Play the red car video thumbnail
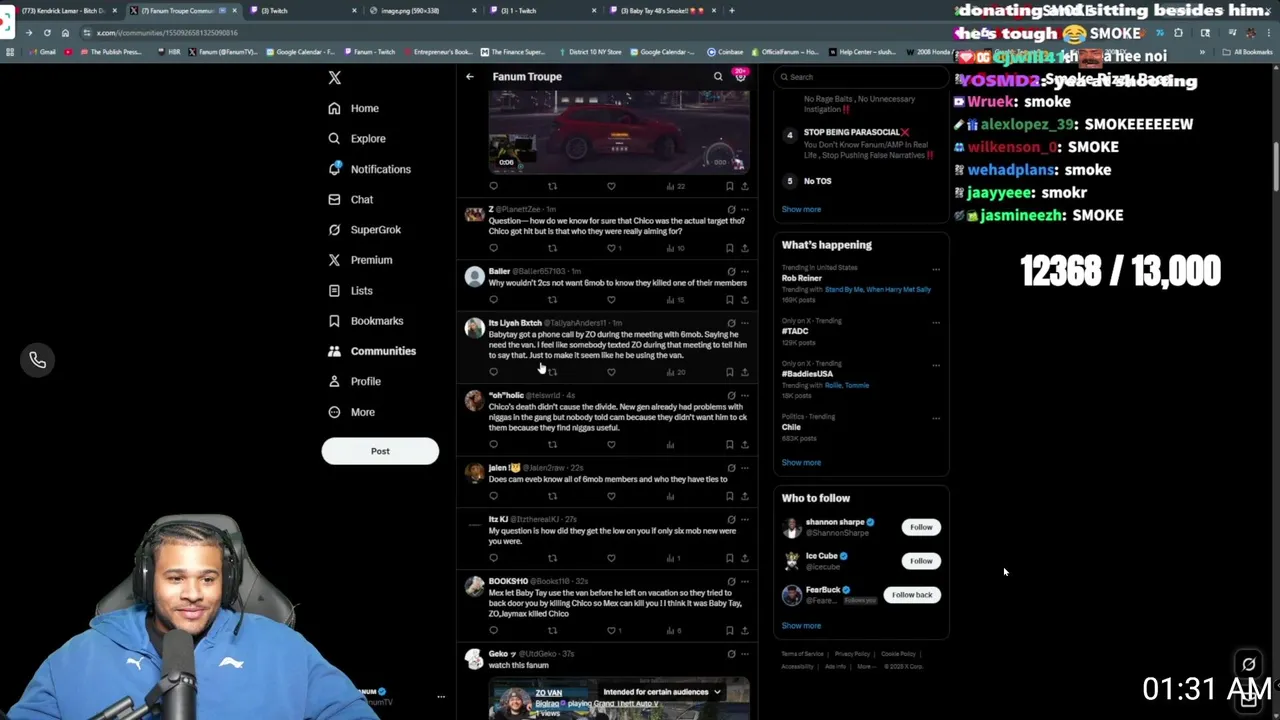1280x720 pixels. [619, 132]
